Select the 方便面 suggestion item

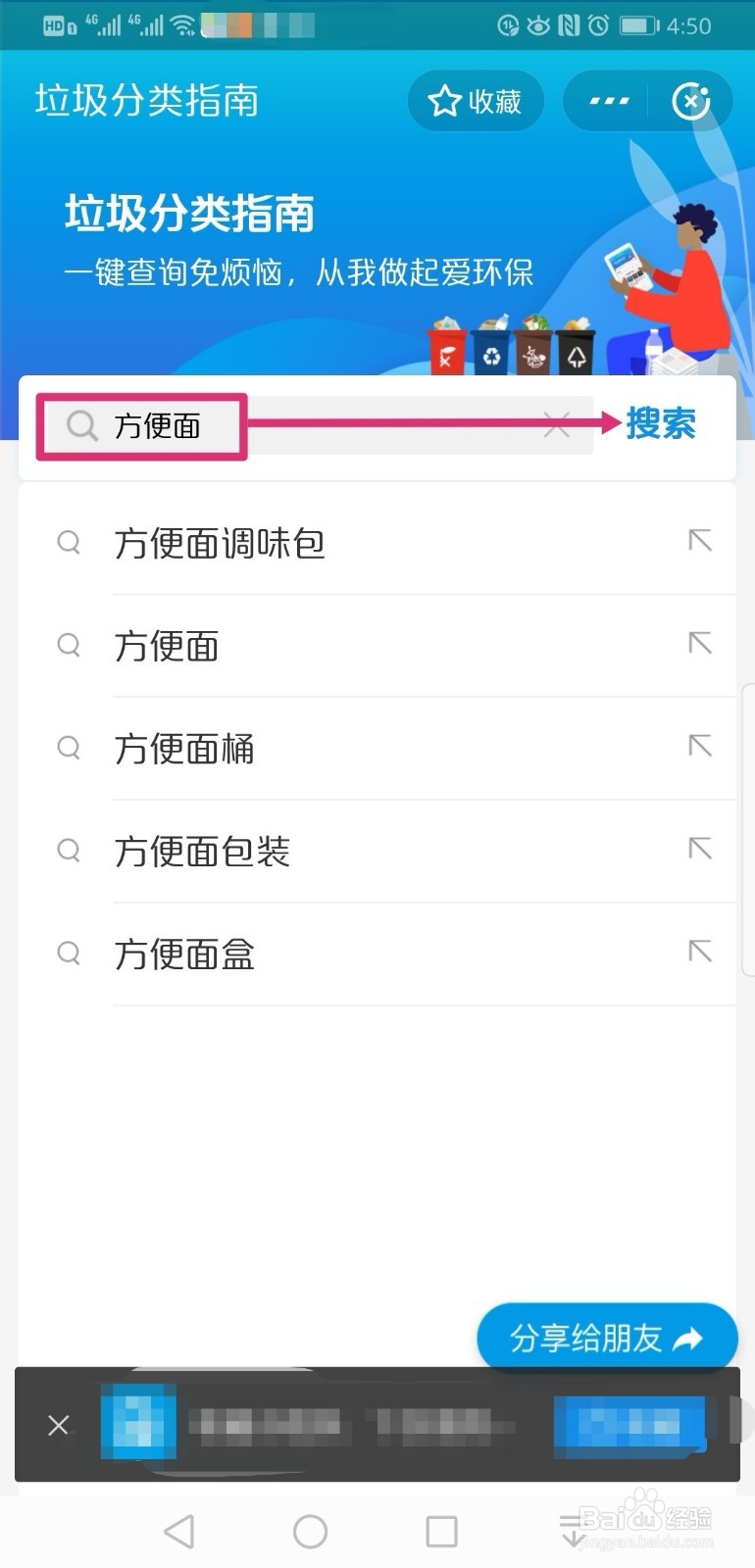(377, 646)
